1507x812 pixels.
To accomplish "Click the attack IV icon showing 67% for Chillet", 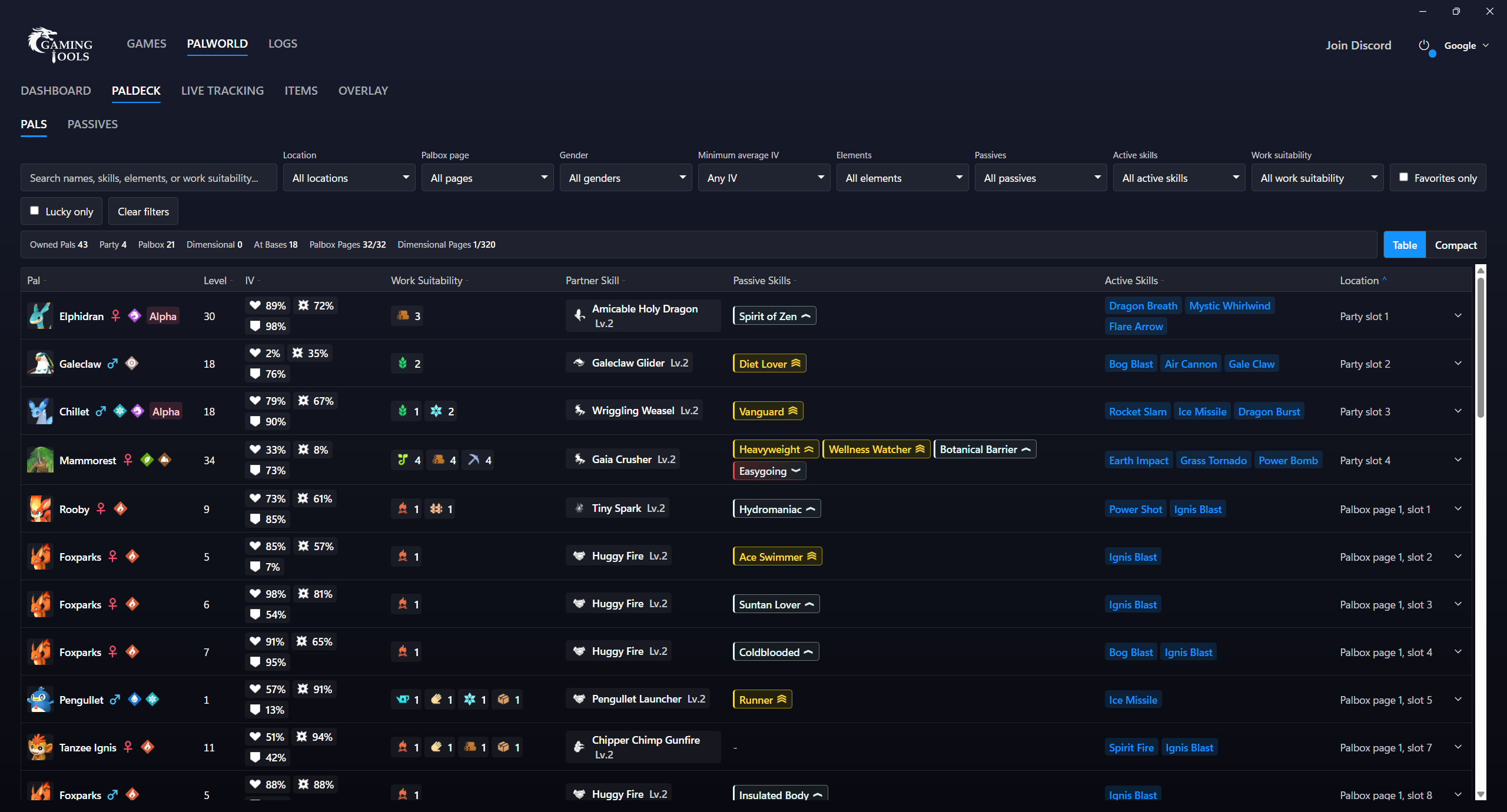I will pyautogui.click(x=304, y=401).
